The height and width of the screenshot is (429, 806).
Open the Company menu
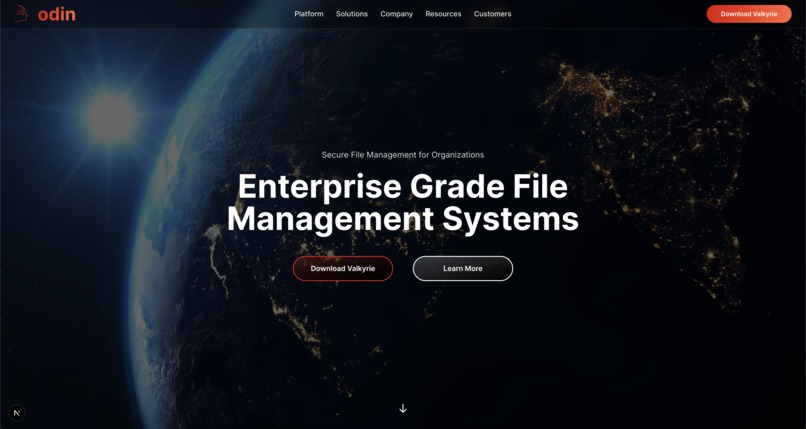click(x=396, y=14)
